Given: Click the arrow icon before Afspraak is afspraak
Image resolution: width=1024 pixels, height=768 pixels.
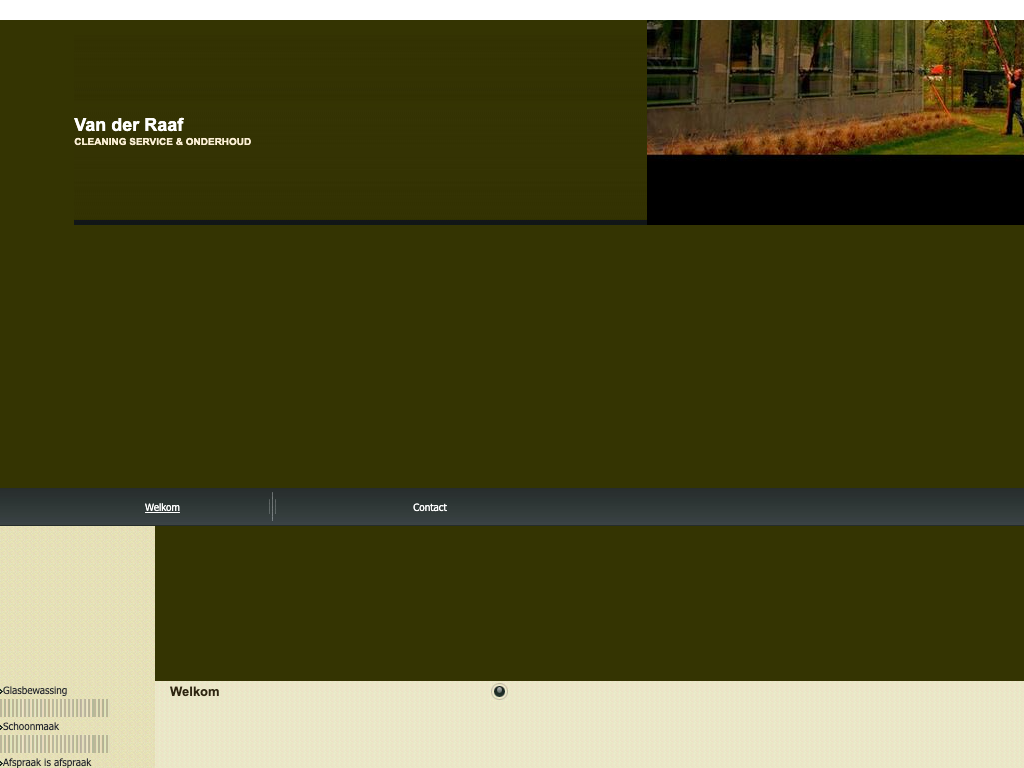Looking at the screenshot, I should 2,763.
